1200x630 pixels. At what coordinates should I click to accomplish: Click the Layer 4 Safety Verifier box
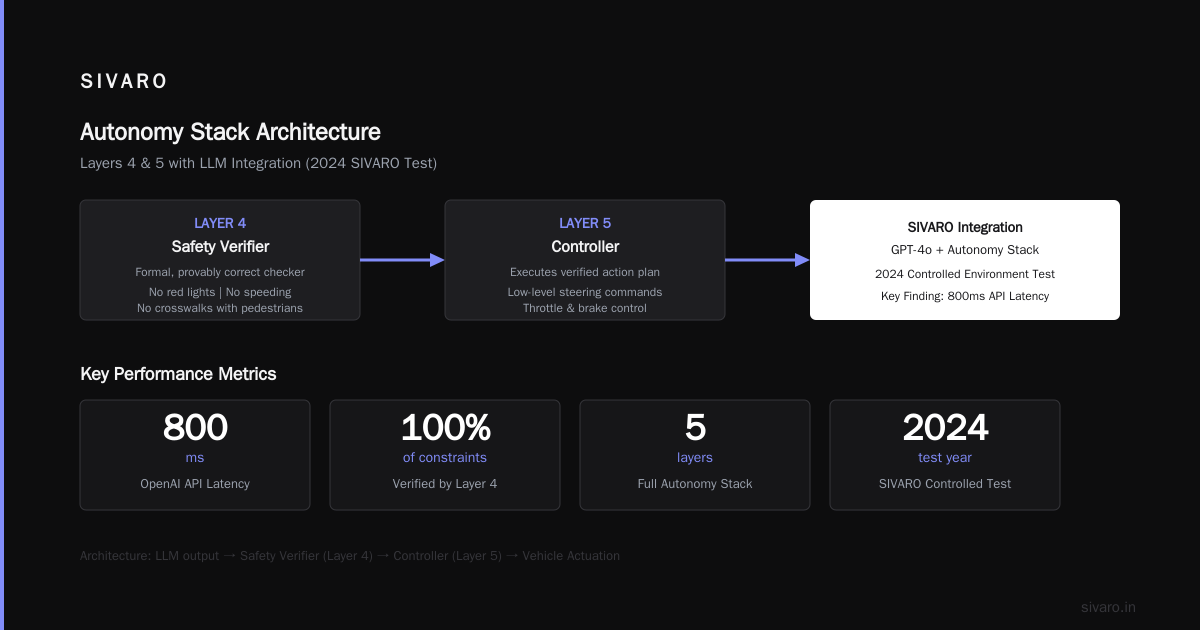(x=220, y=260)
